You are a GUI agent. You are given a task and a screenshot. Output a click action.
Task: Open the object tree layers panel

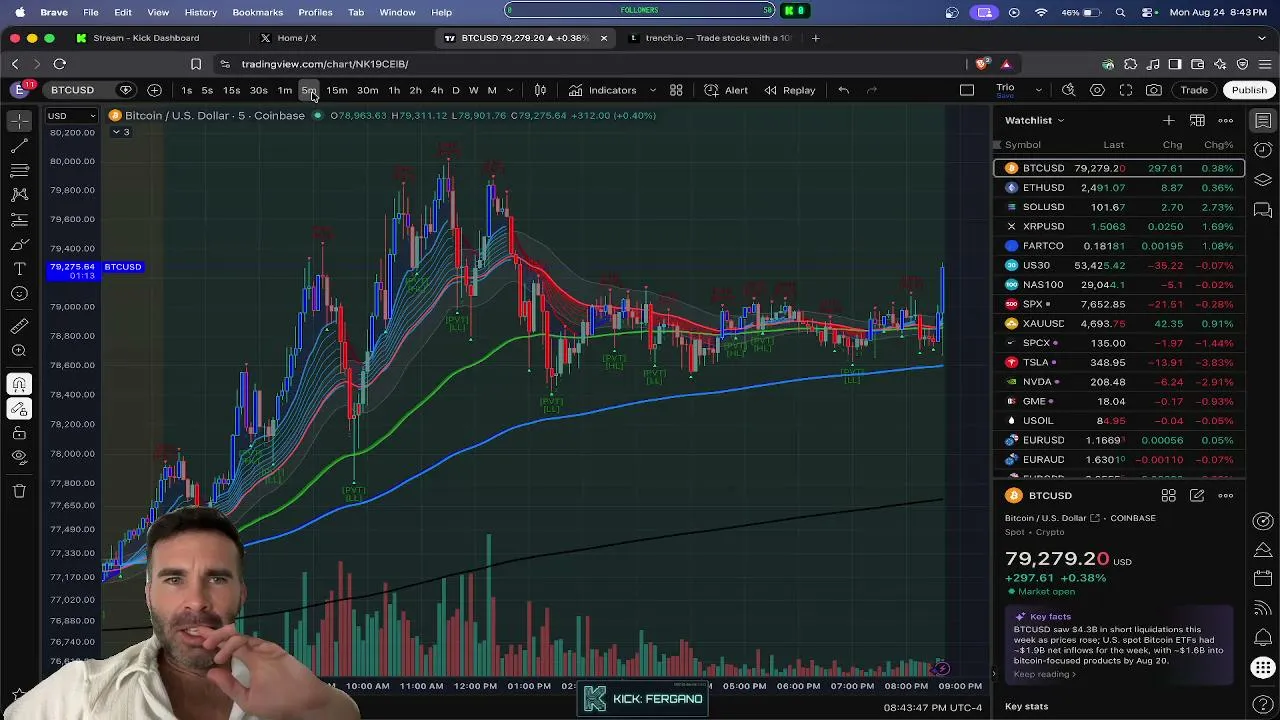1263,180
